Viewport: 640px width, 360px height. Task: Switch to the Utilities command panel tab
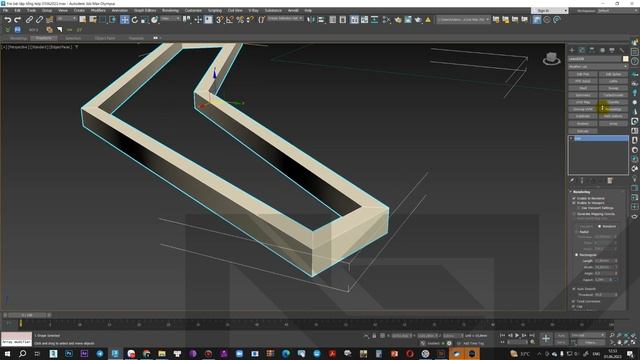tap(622, 50)
